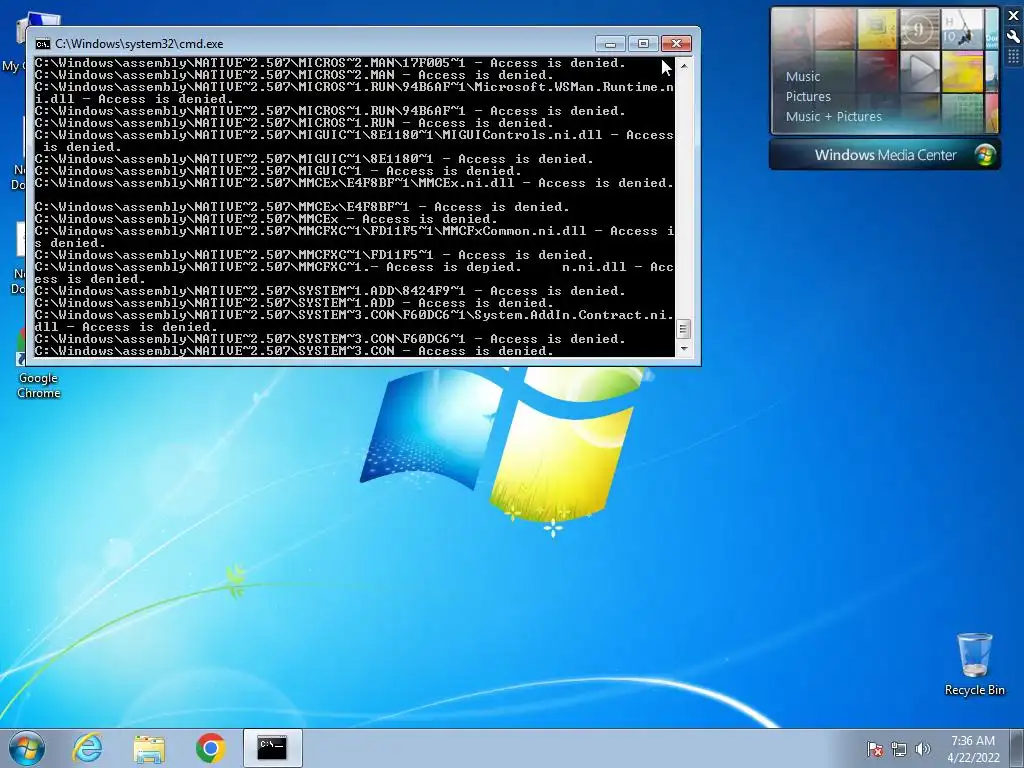Click the play arrow tile thumbnail
1024x768 pixels.
(920, 72)
